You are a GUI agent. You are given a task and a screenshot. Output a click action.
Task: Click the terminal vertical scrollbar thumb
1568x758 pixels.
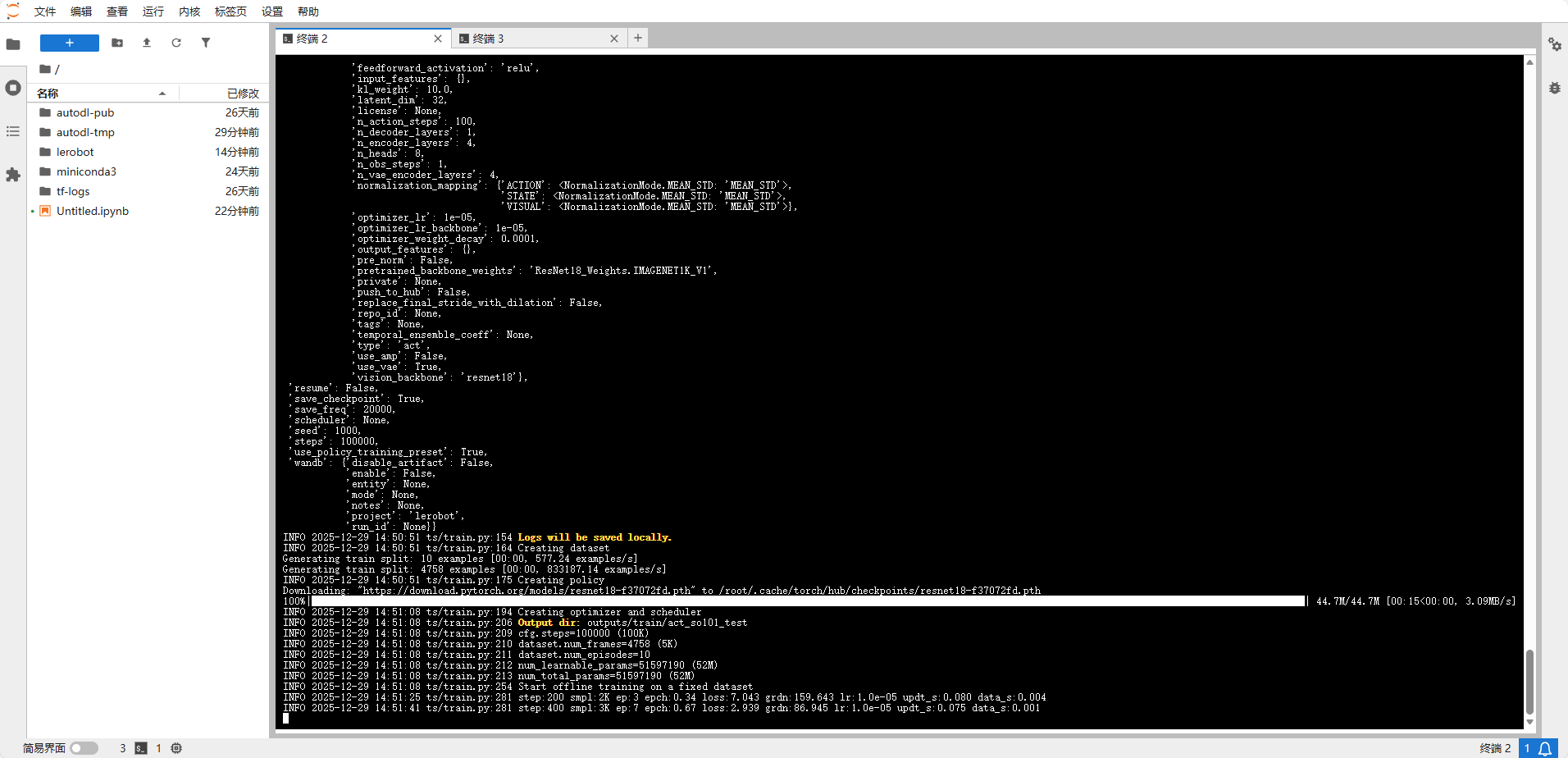[x=1529, y=681]
